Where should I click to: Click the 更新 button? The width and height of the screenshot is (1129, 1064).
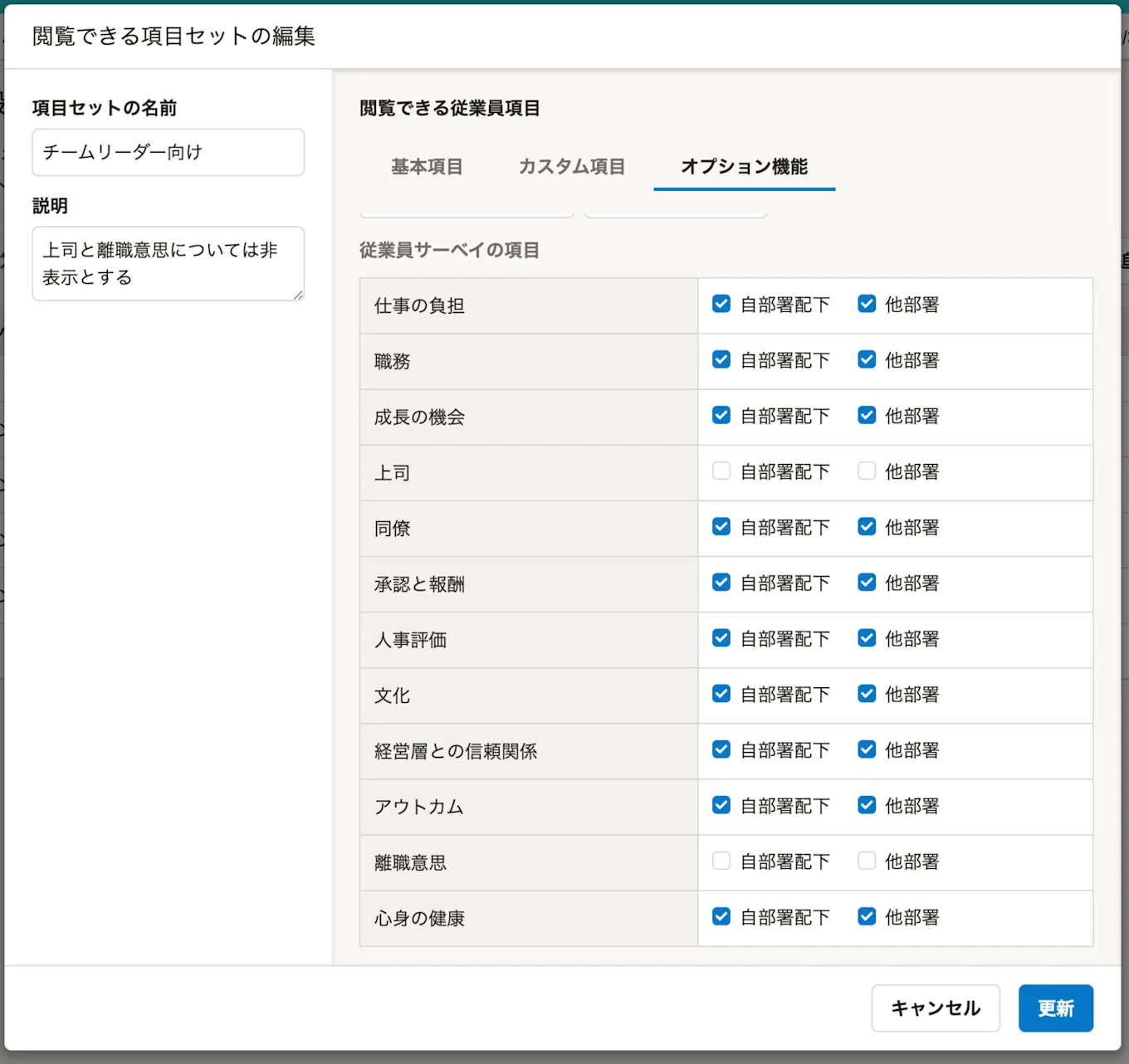(1056, 1008)
